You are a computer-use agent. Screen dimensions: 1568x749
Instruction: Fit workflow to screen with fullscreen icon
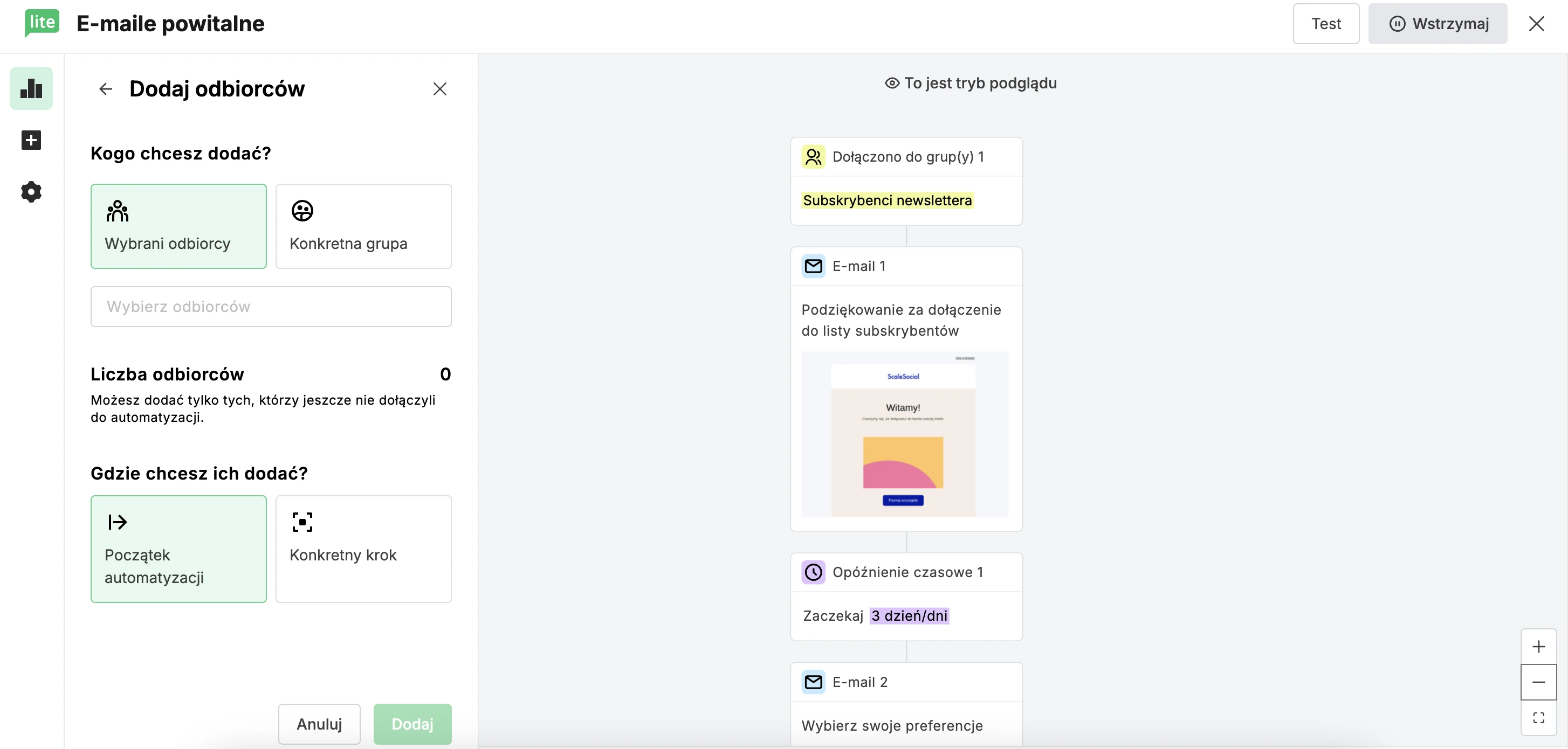pyautogui.click(x=1539, y=717)
